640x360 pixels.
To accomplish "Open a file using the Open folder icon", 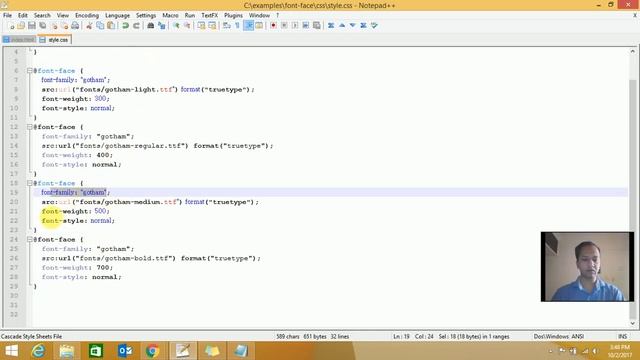I will click(21, 26).
